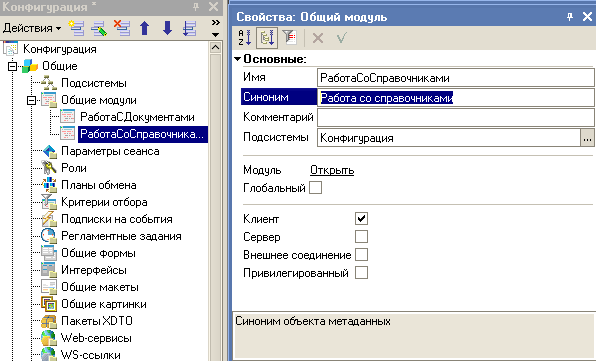The height and width of the screenshot is (361, 596).
Task: Collapse the Основные section
Action: [238, 59]
